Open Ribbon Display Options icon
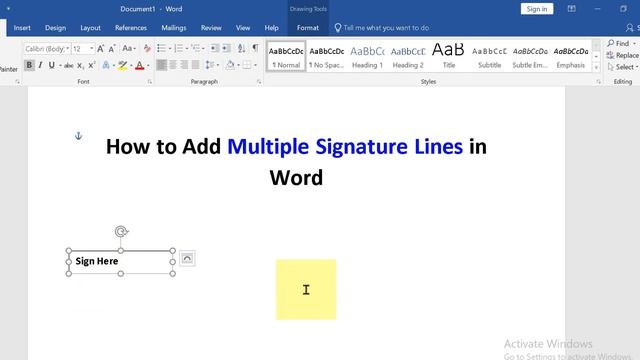The image size is (640, 360). 571,9
